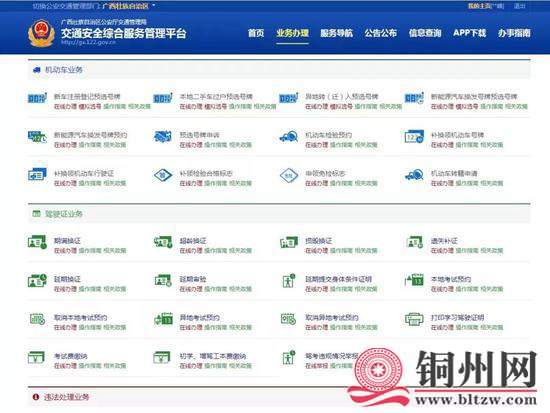Screen dimensions: 550x413
Task: Open the 延期审验 license icon
Action: pos(163,281)
